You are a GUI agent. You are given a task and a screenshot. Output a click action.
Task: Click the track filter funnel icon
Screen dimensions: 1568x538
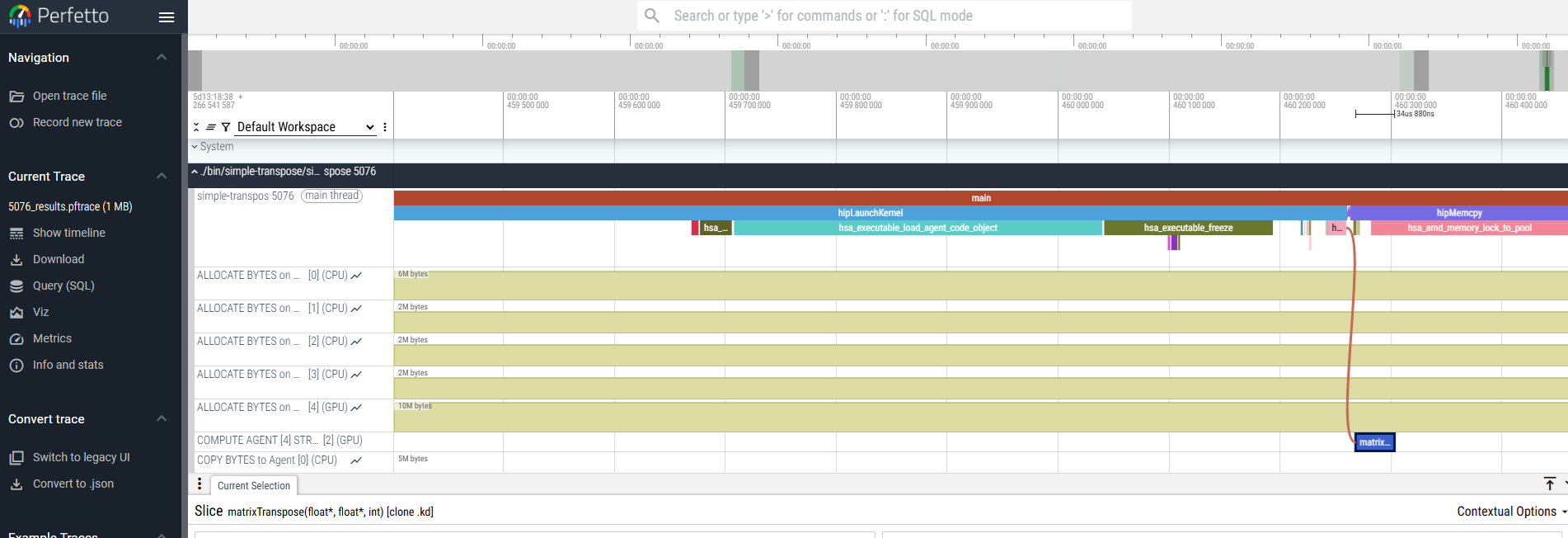pos(225,127)
